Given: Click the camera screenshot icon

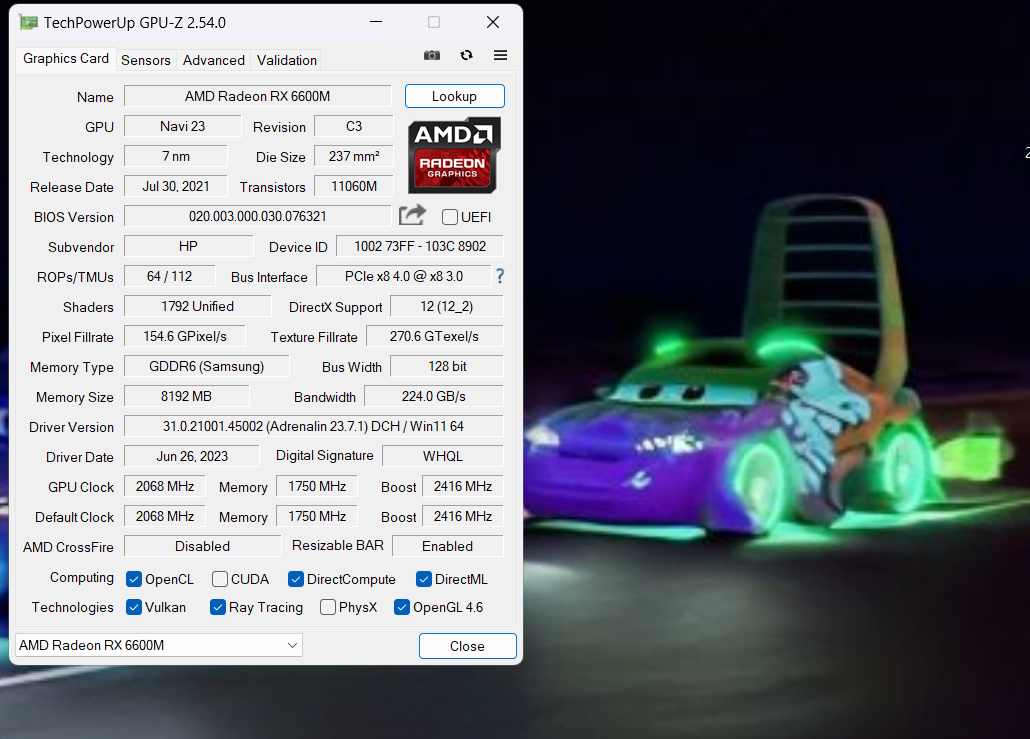Looking at the screenshot, I should (432, 55).
